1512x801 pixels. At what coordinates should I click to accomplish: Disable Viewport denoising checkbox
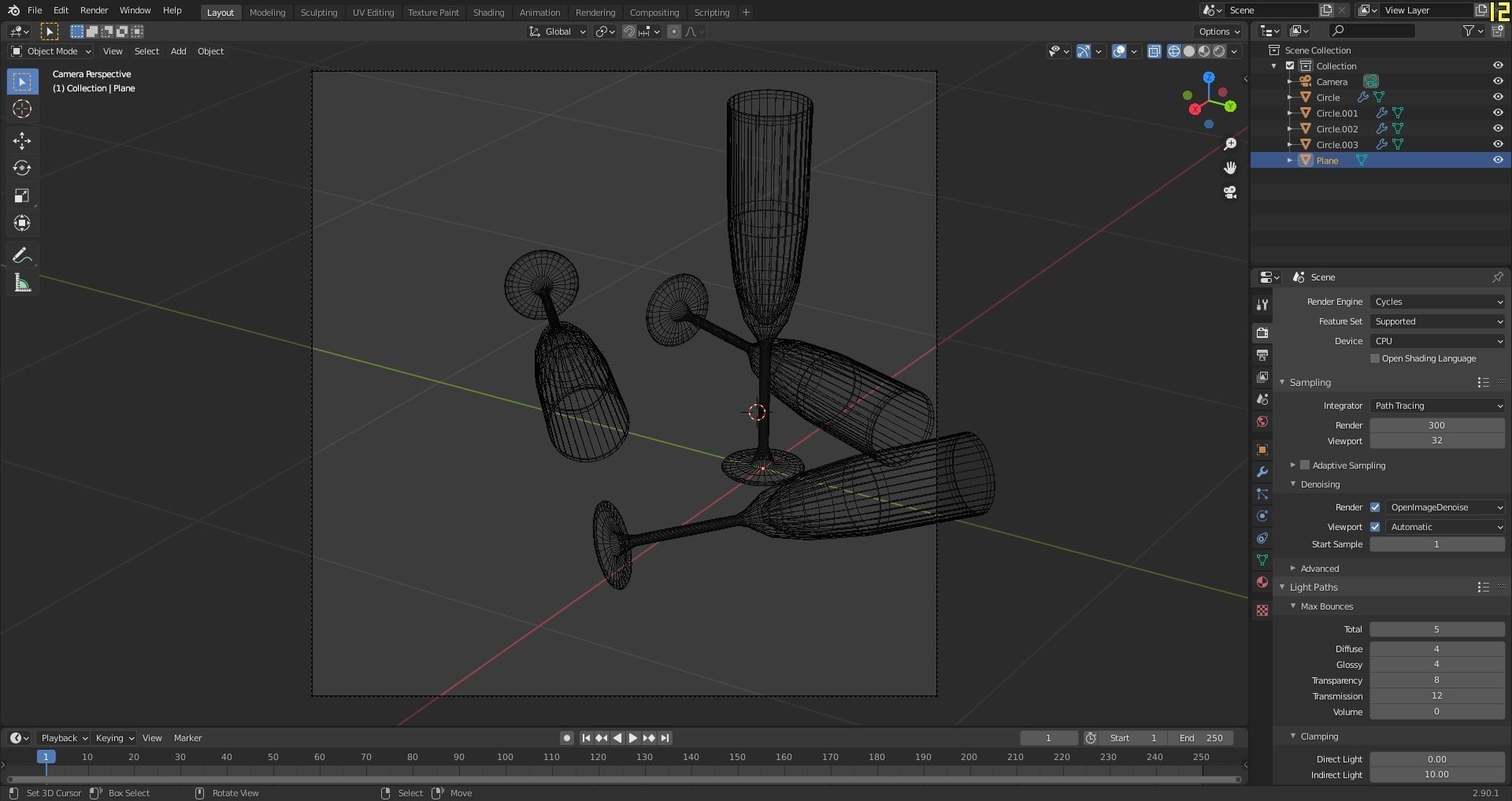click(x=1375, y=527)
